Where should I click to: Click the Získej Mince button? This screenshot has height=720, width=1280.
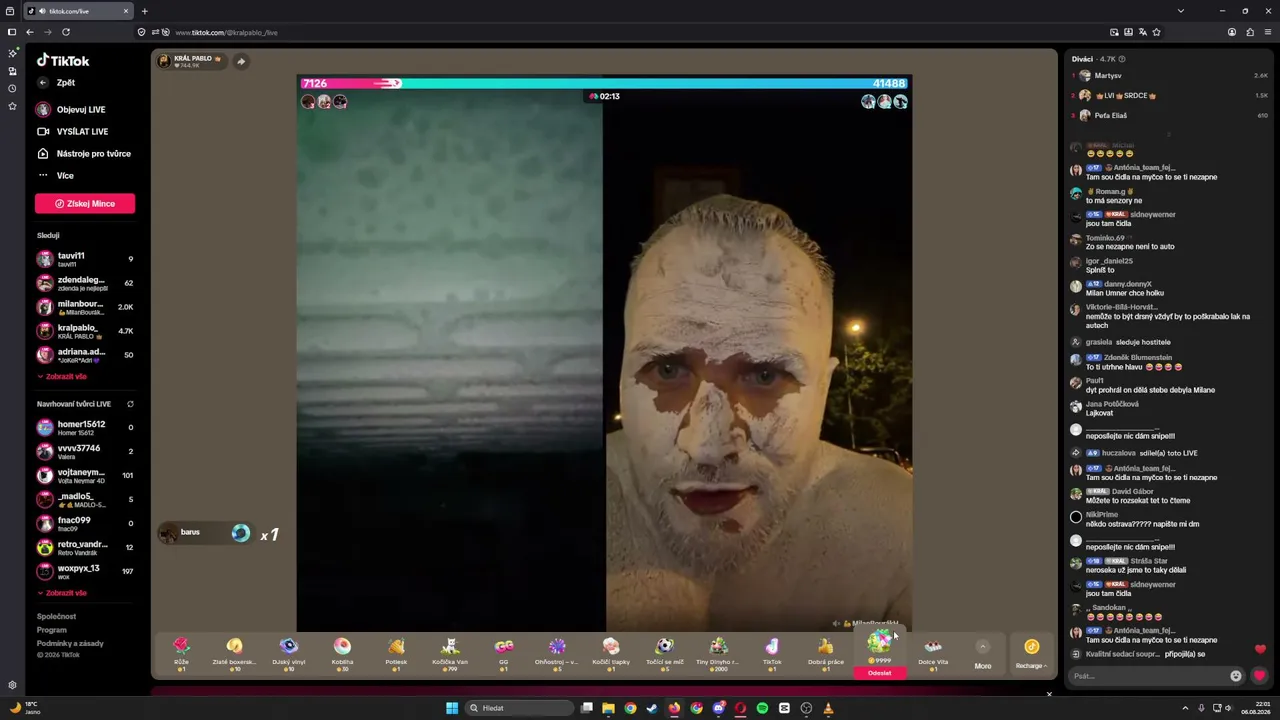[85, 204]
